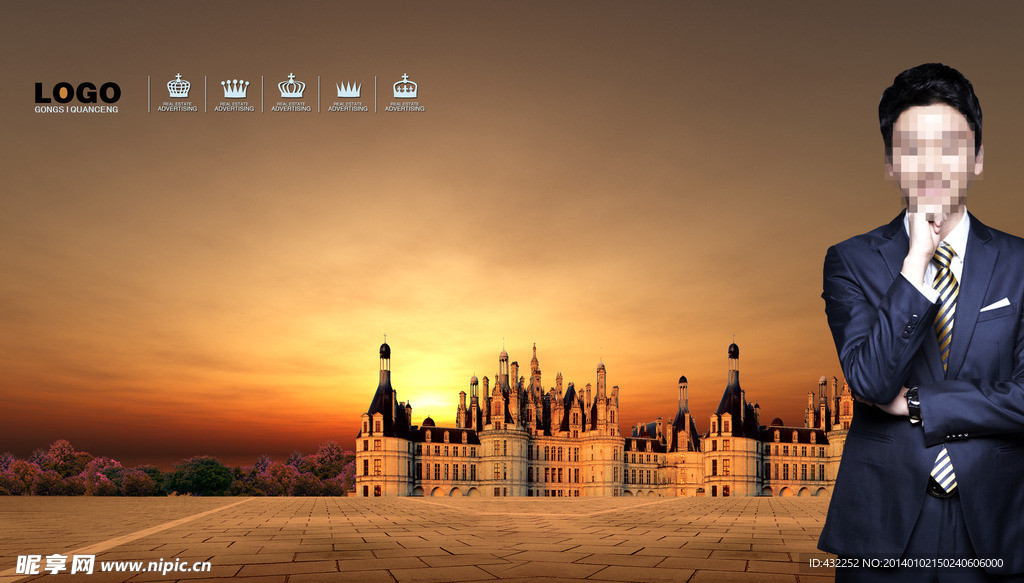
Task: Select the open crown with ball-tipped points
Action: tap(234, 88)
